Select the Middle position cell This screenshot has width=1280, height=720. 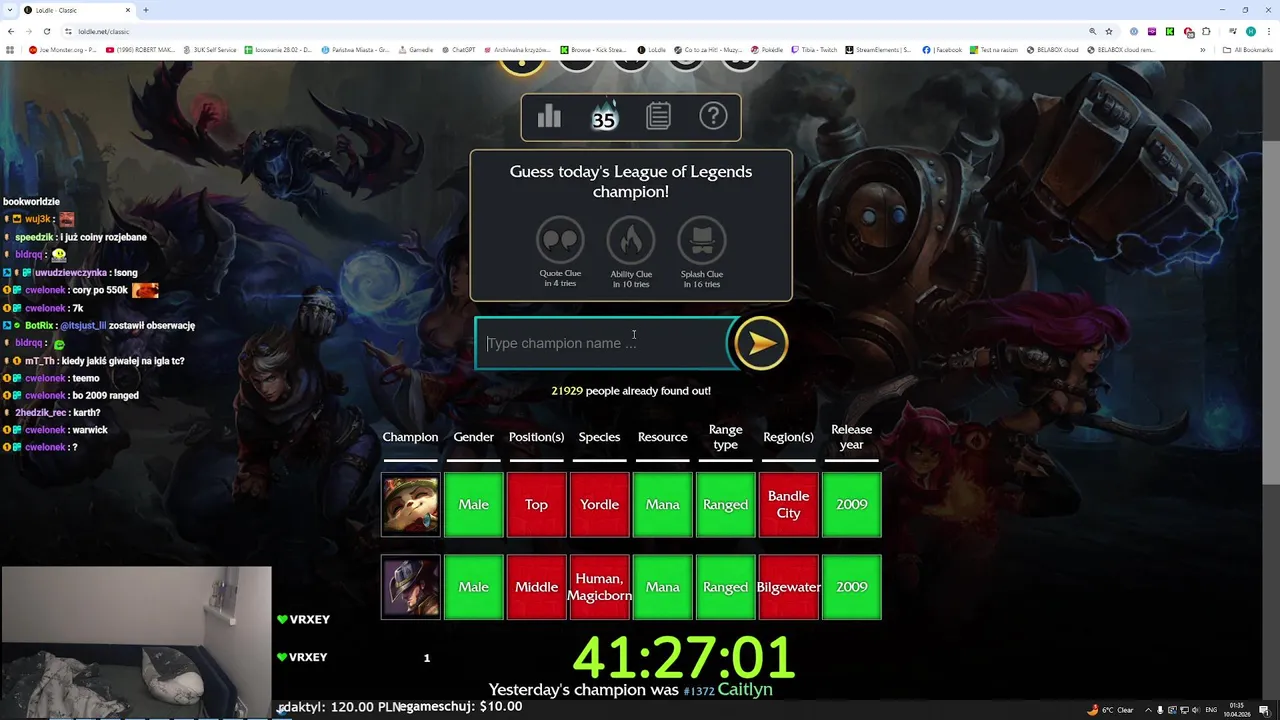pos(536,587)
